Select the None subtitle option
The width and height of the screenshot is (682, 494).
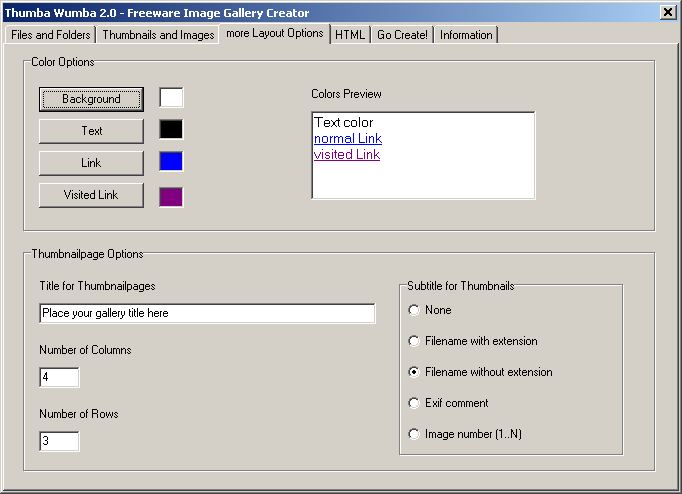414,310
